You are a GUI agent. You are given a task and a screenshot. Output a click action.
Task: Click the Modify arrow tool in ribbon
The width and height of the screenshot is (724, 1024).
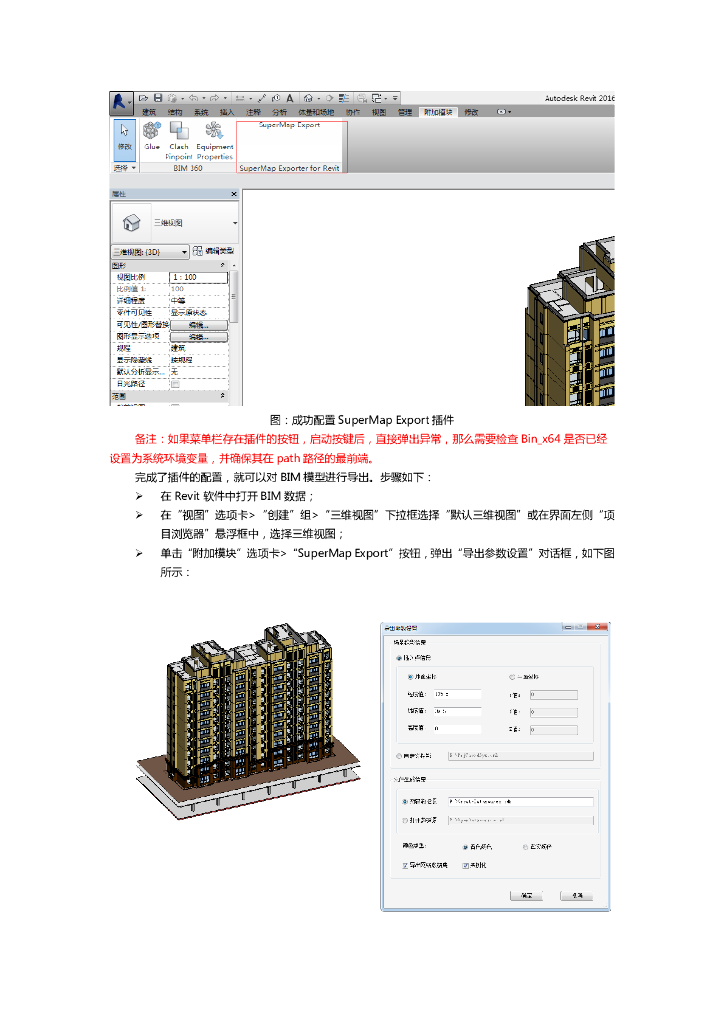pyautogui.click(x=125, y=140)
